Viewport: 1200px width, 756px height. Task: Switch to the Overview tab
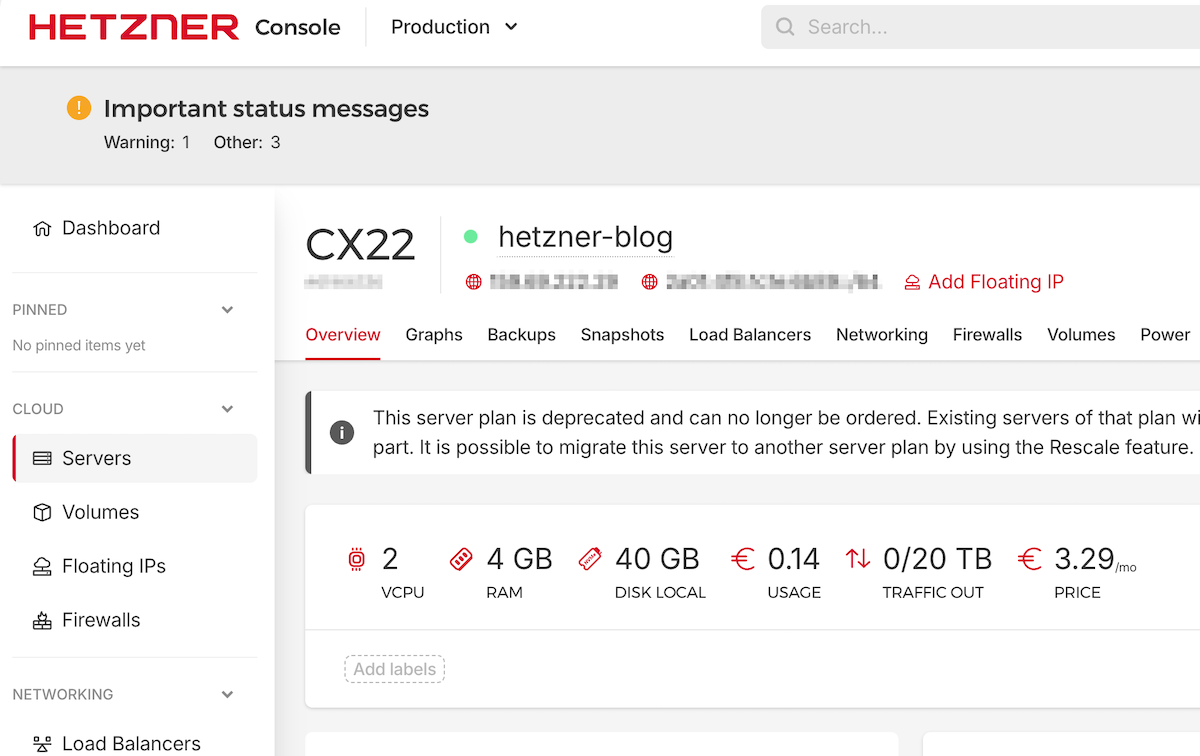pos(343,335)
